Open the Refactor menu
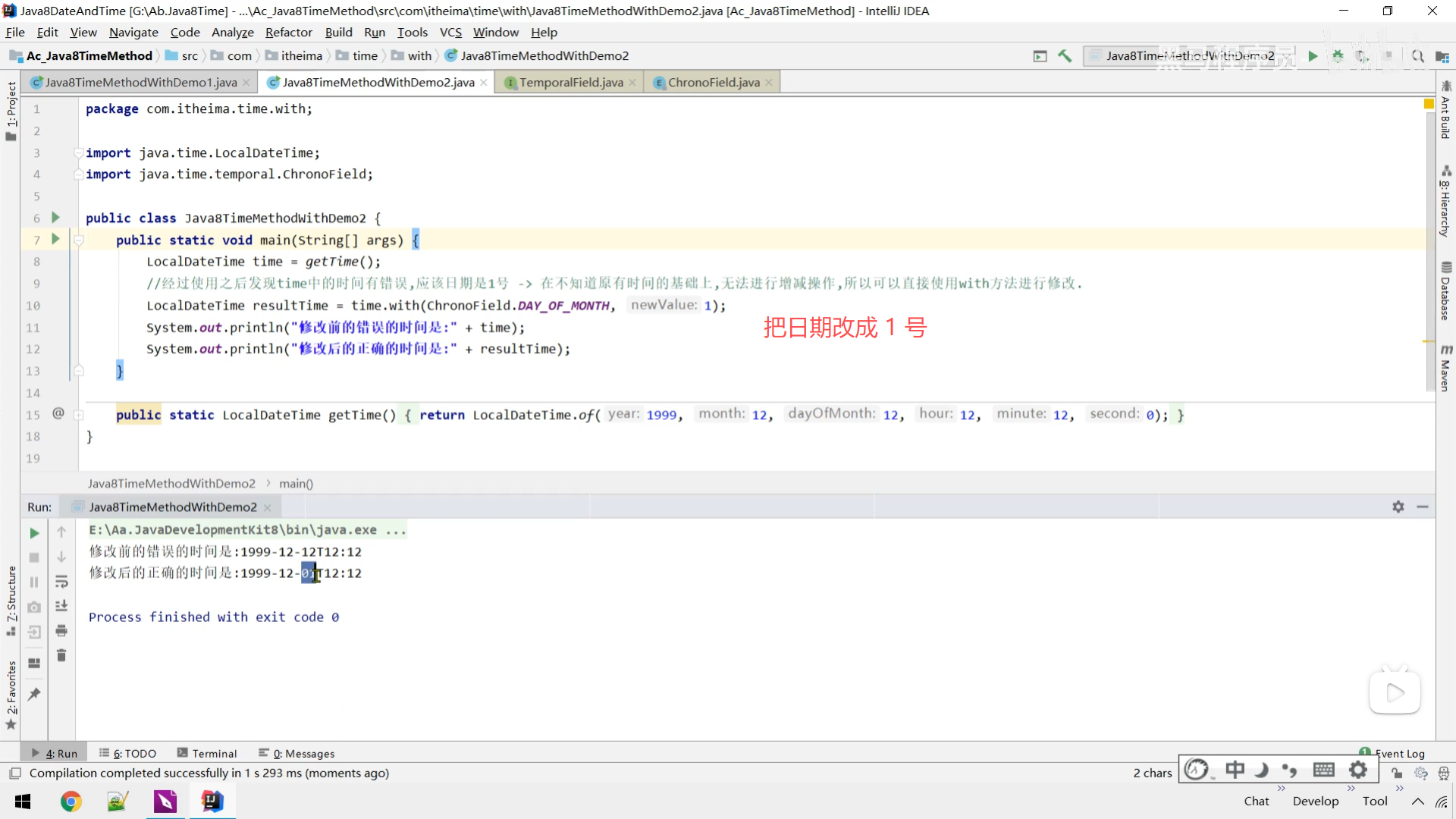Screen dimensions: 1456x819 288,32
